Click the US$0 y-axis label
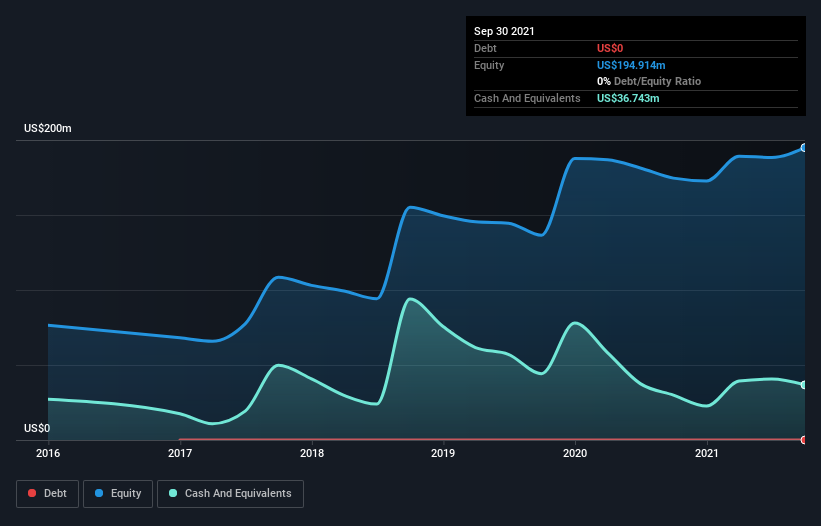This screenshot has height=526, width=821. 37,428
